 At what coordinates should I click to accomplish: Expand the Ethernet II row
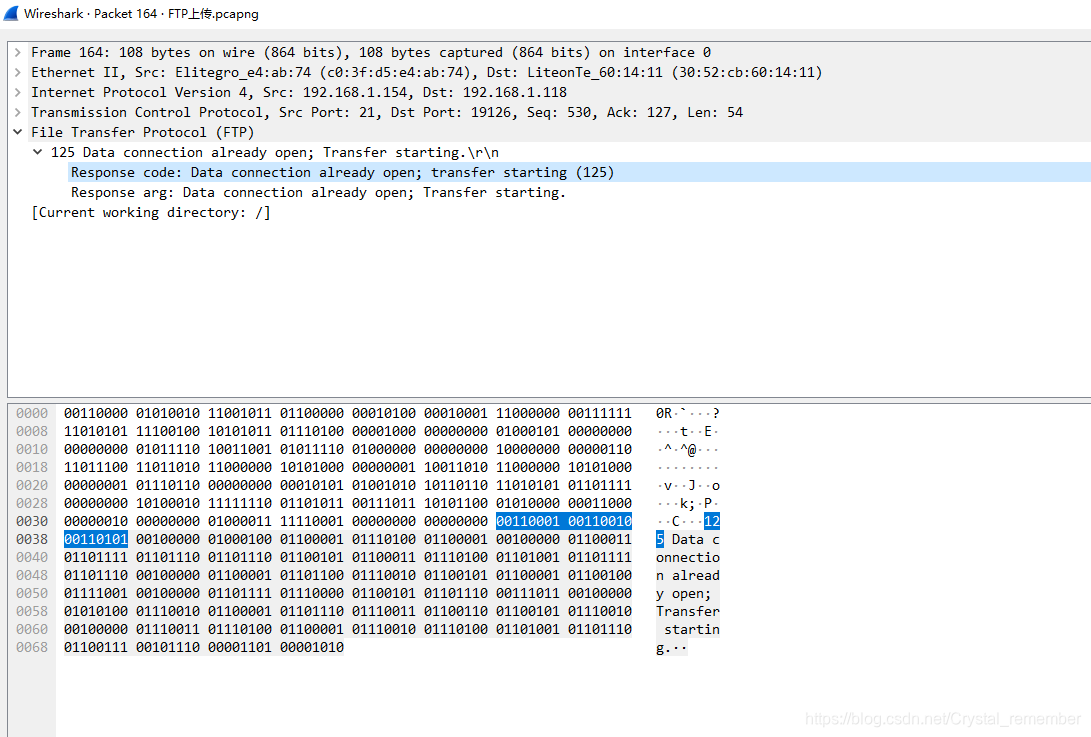coord(18,72)
